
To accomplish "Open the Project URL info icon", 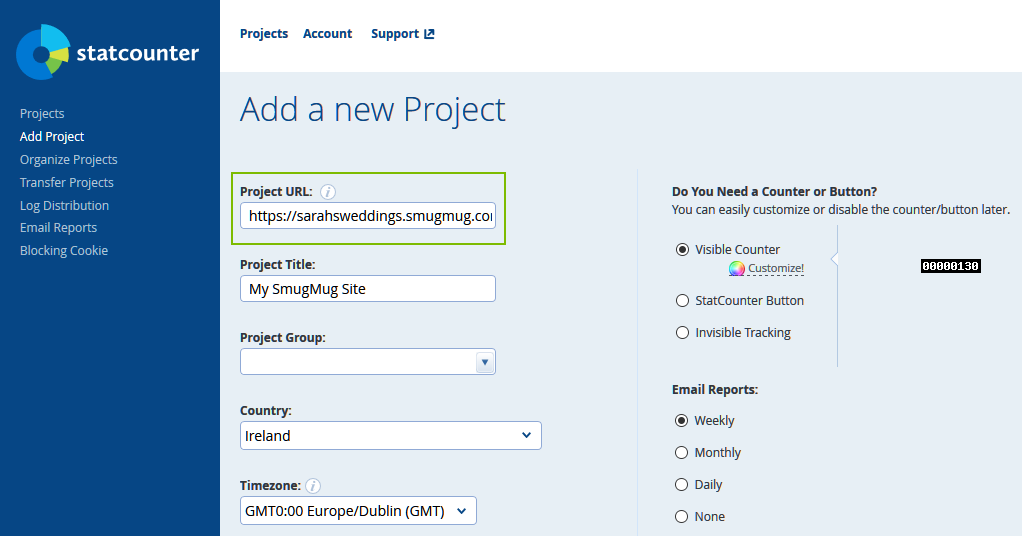I will (x=328, y=192).
